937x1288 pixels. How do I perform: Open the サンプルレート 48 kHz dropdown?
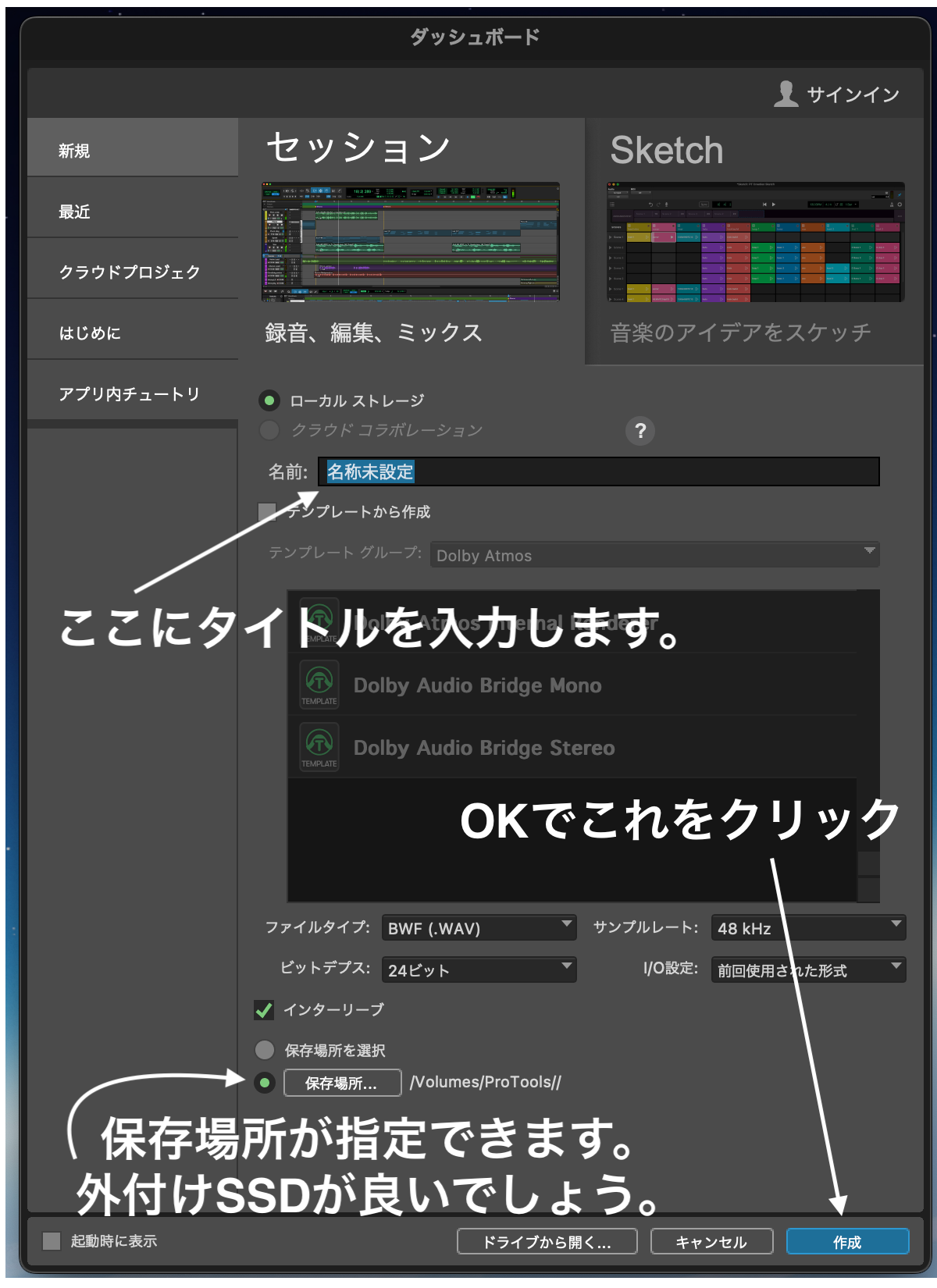point(808,928)
